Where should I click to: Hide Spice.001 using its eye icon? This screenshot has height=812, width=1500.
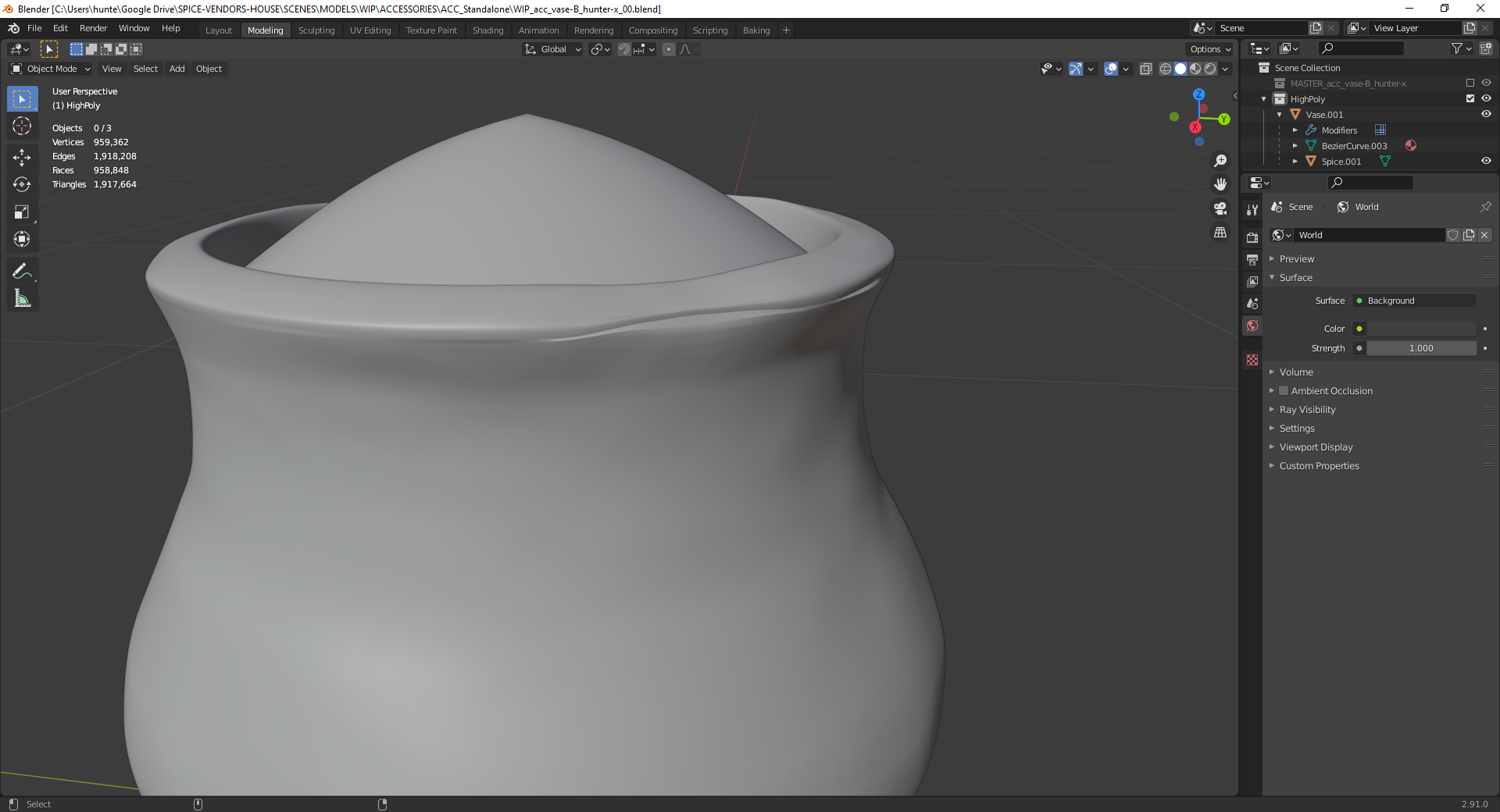1486,162
